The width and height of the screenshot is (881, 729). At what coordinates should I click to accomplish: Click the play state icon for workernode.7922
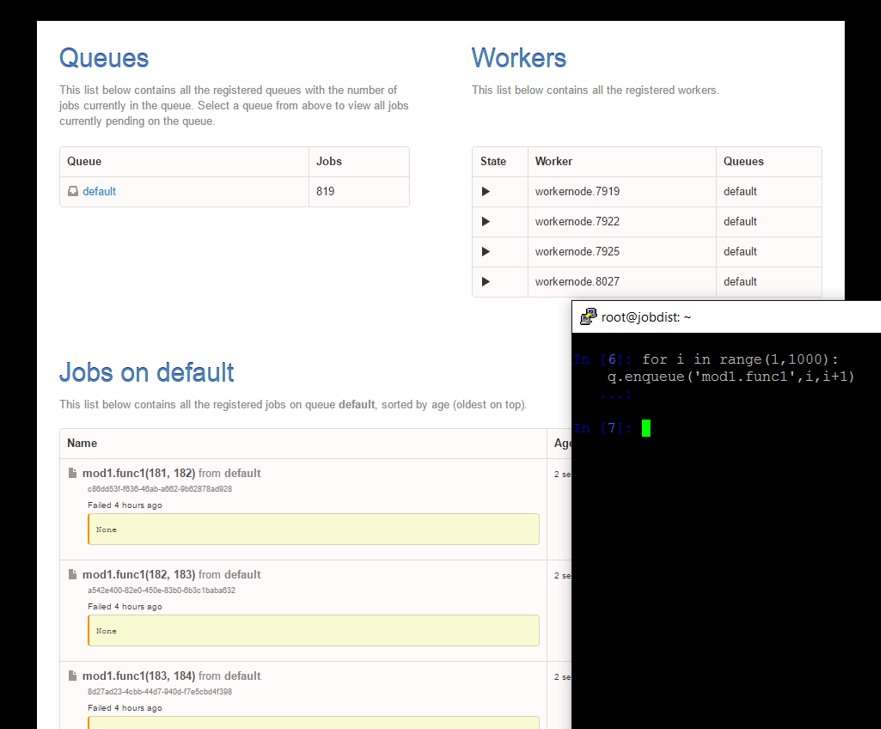[486, 221]
